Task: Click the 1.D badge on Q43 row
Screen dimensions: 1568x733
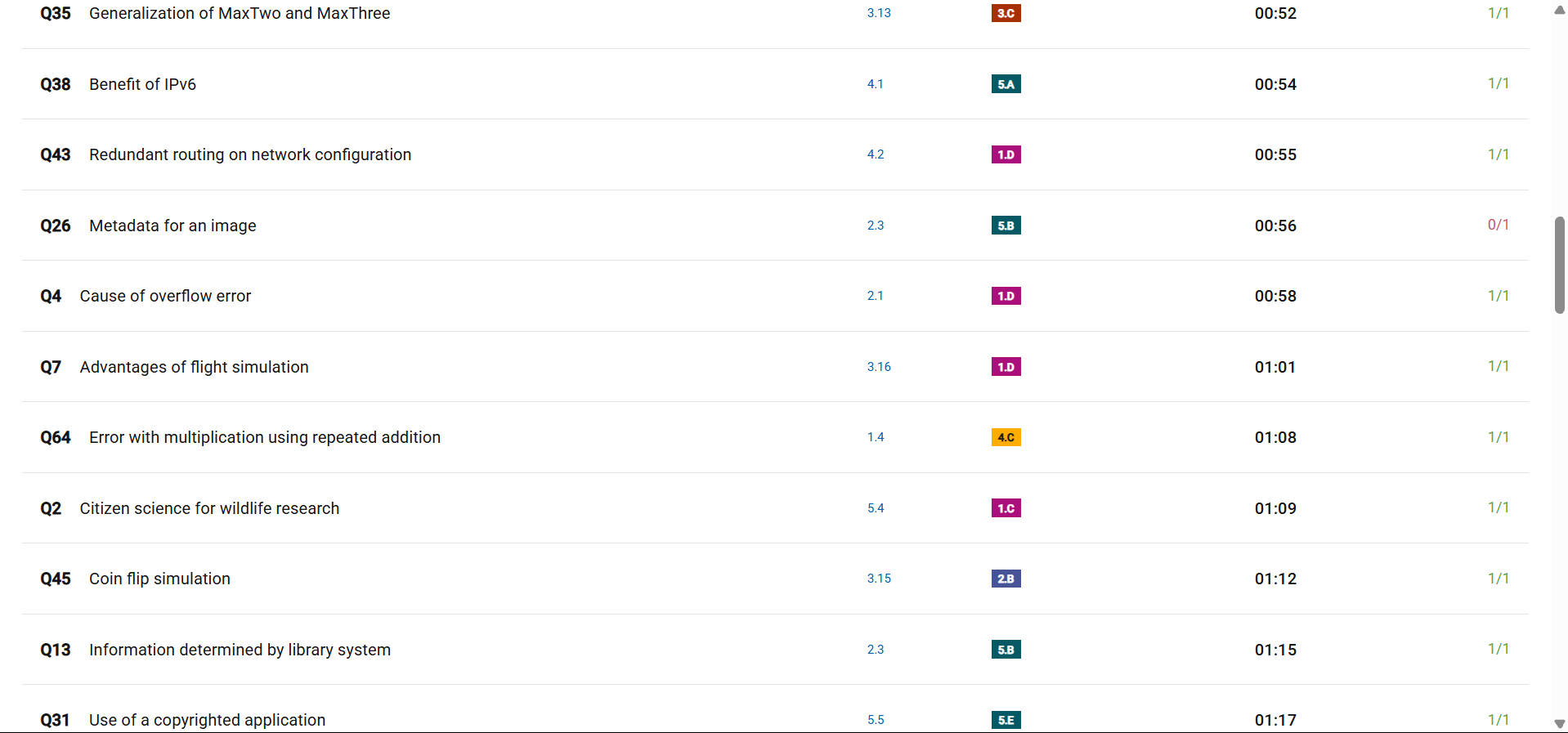Action: (x=1006, y=154)
